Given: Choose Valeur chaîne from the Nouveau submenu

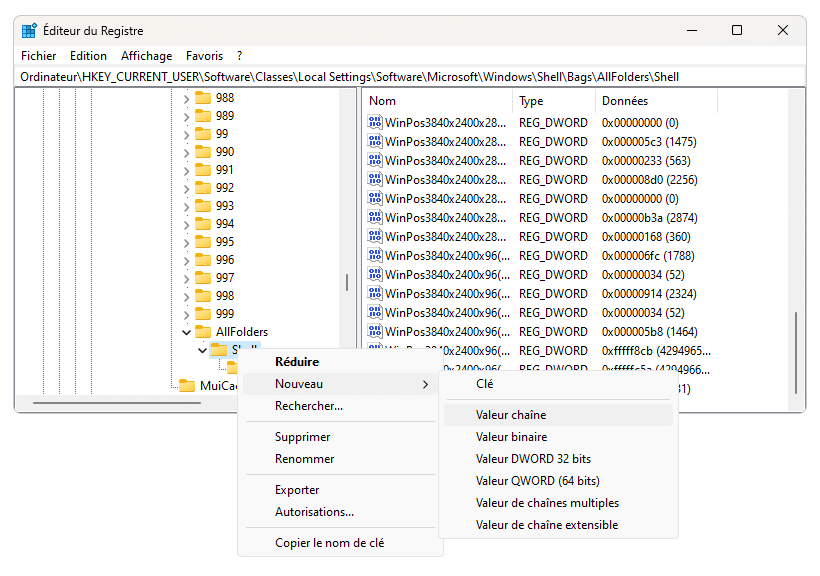Looking at the screenshot, I should 511,415.
